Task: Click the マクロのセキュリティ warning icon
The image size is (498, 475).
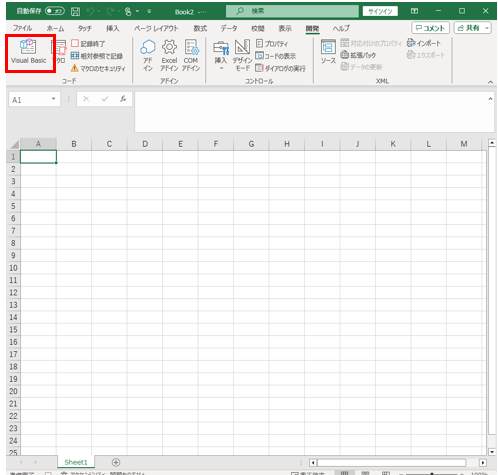Action: [74, 68]
